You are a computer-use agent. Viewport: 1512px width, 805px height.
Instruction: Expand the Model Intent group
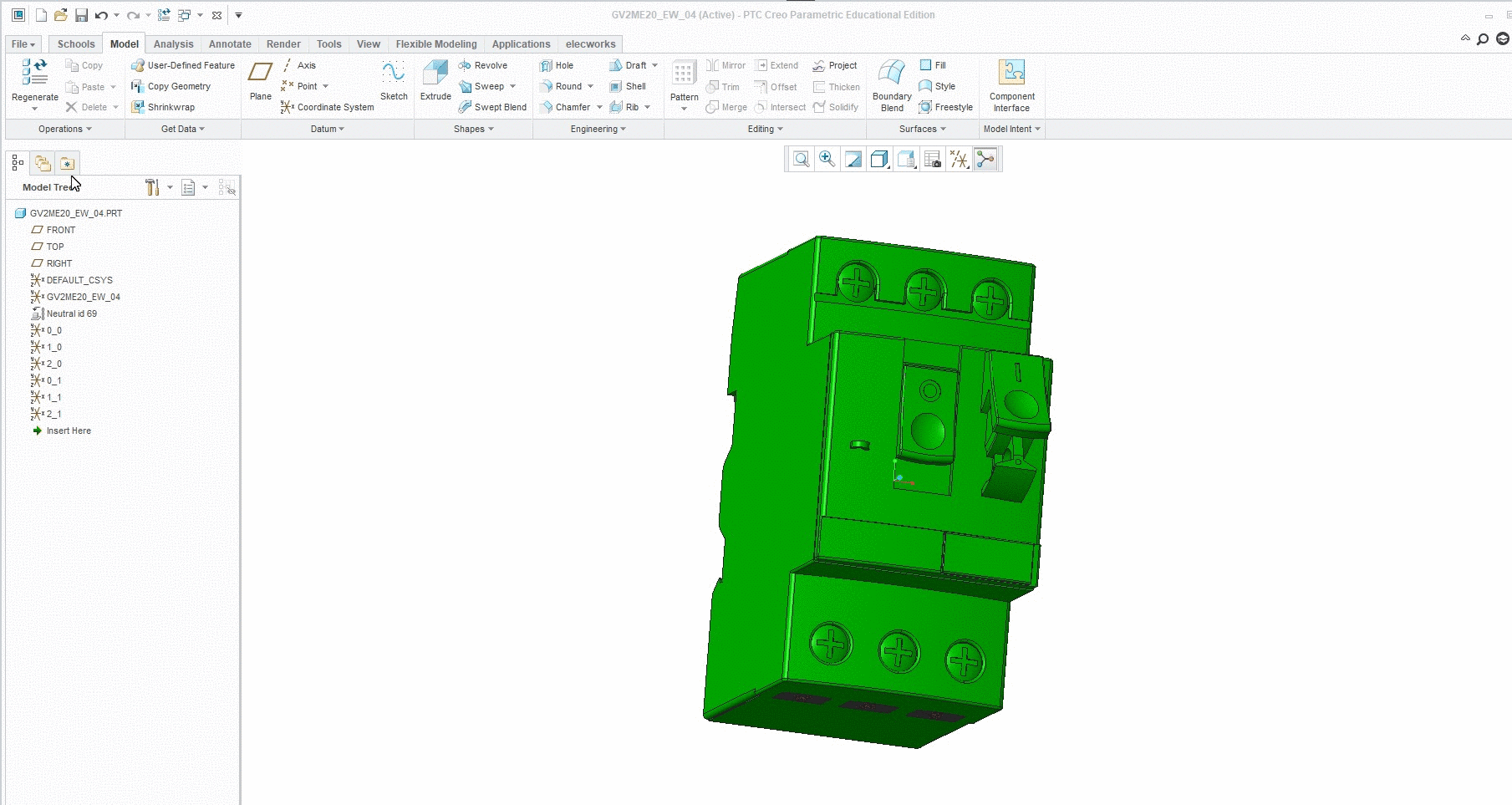tap(1012, 129)
